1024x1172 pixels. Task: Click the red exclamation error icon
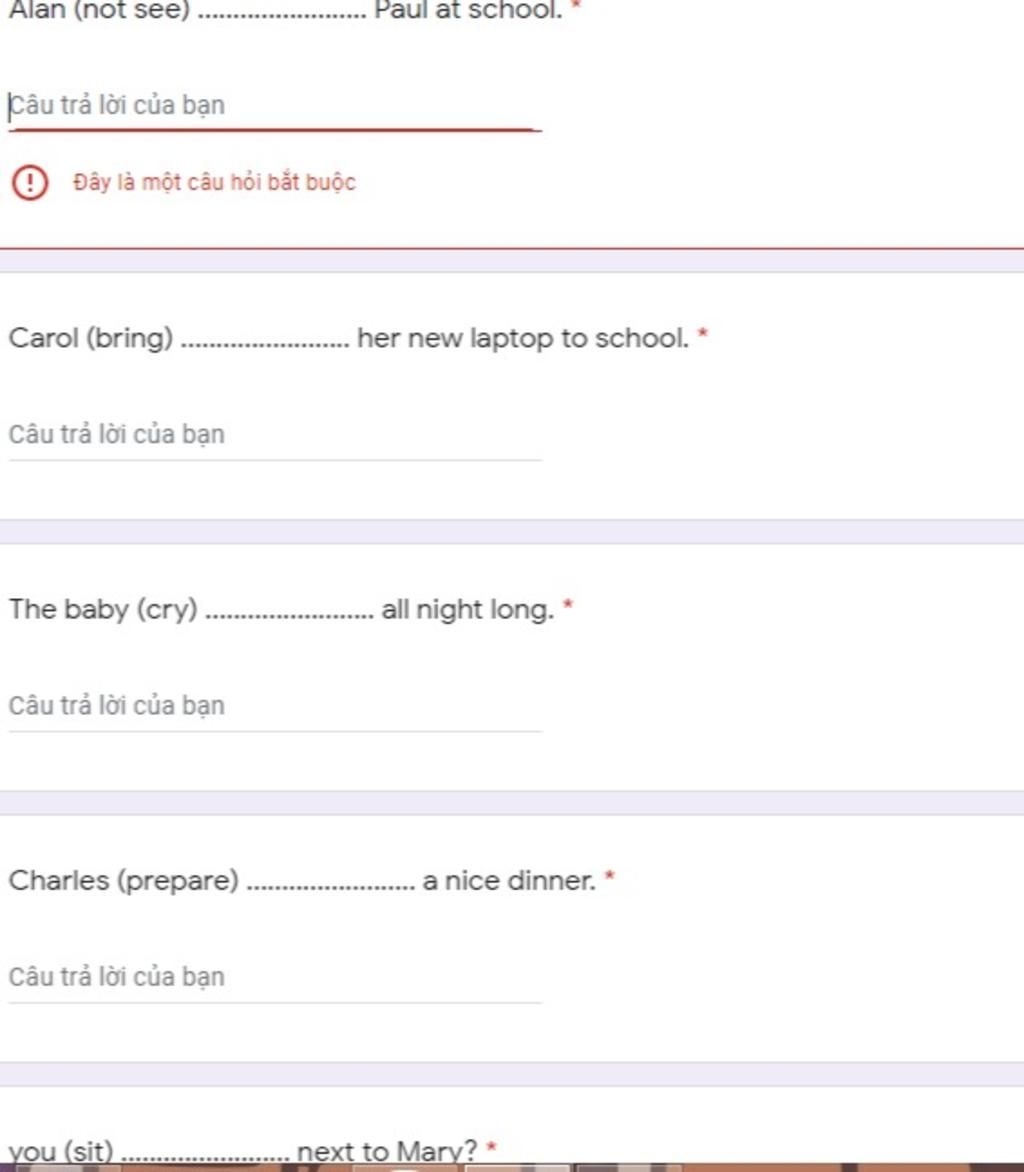tap(30, 183)
